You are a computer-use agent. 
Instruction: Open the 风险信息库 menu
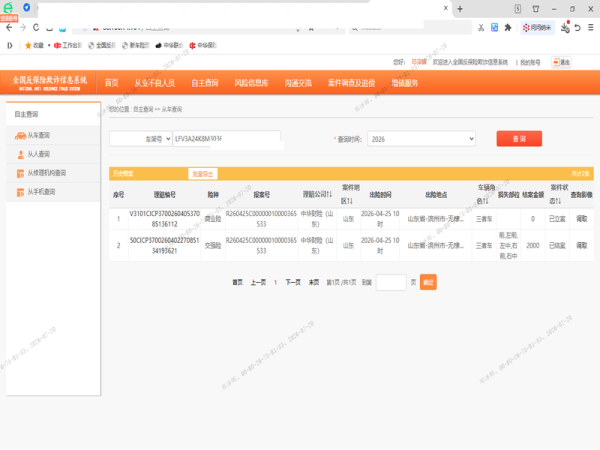[x=251, y=83]
